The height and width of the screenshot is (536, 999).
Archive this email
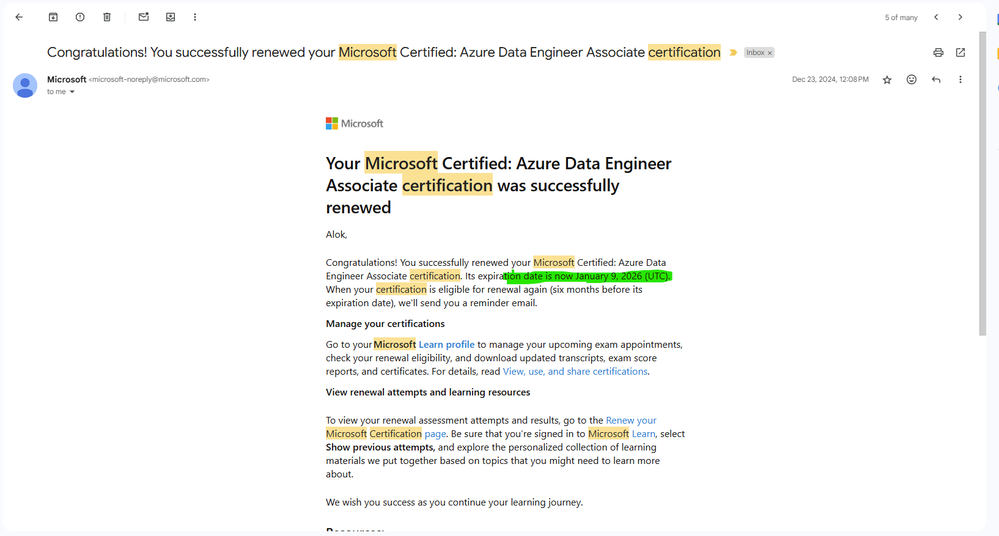pos(53,17)
